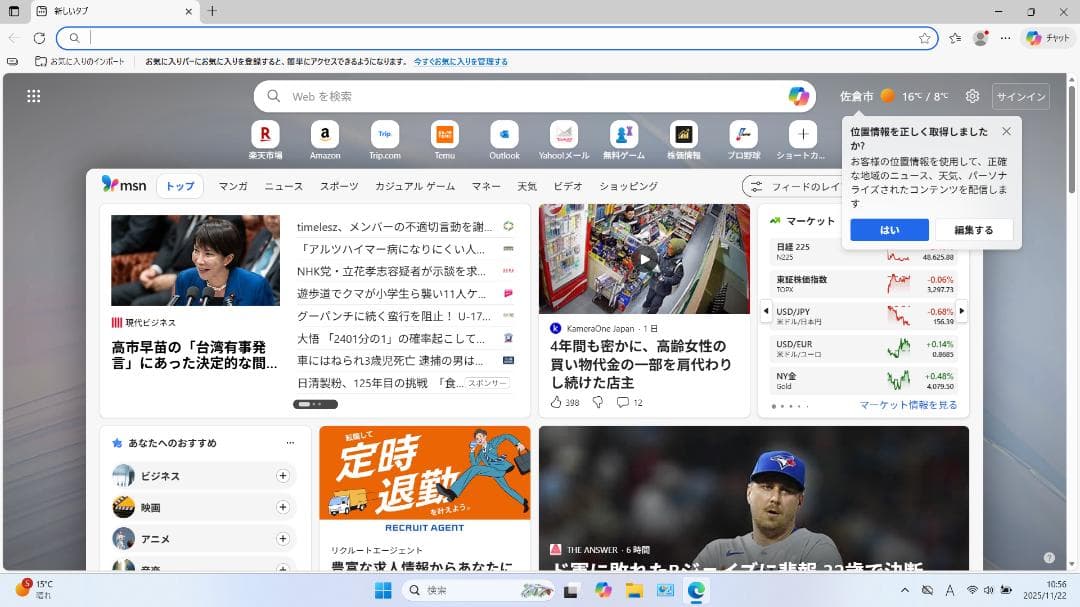Click the favorites star in address bar
This screenshot has height=607, width=1080.
tap(924, 38)
